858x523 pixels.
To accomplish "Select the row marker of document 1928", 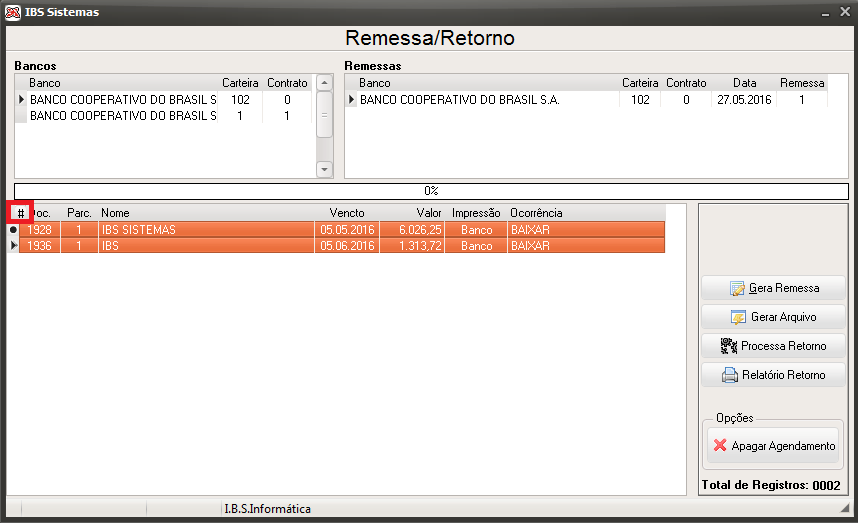I will (13, 230).
